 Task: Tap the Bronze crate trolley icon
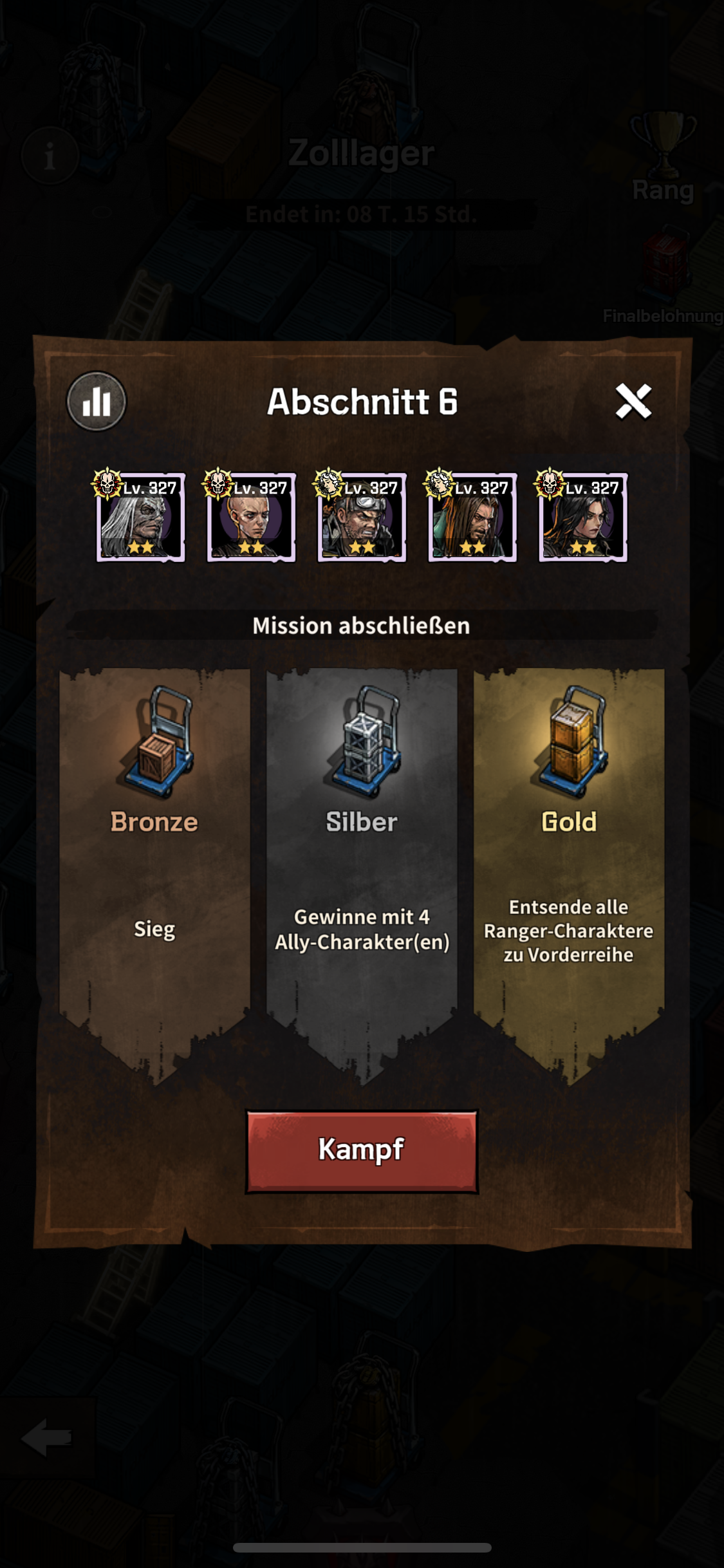[156, 742]
